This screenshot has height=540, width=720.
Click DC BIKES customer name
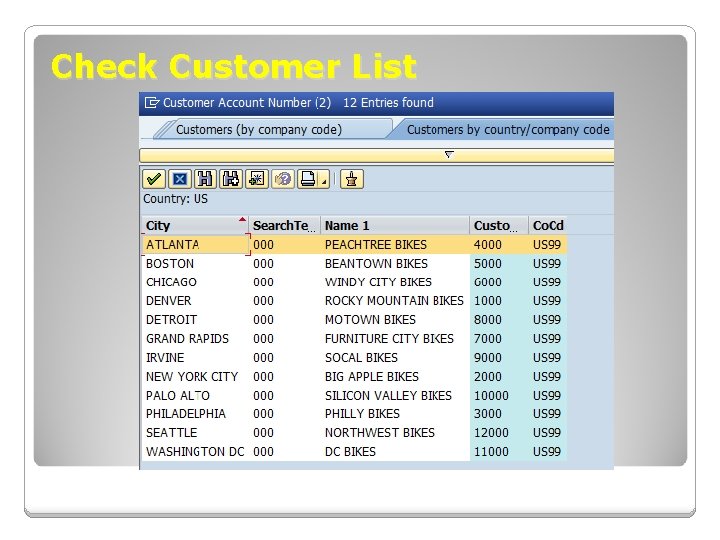[x=350, y=451]
